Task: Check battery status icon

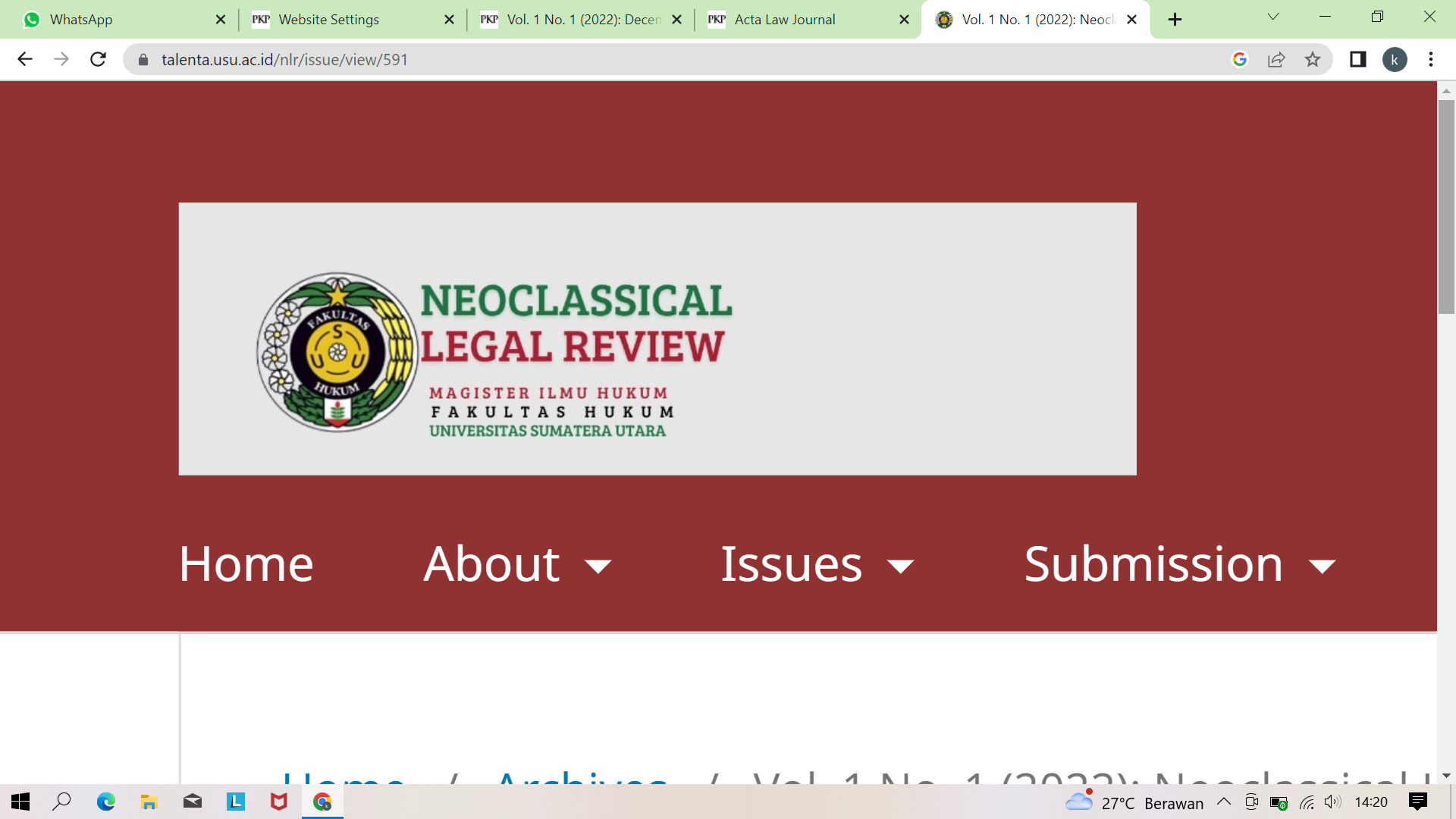Action: [x=1279, y=802]
